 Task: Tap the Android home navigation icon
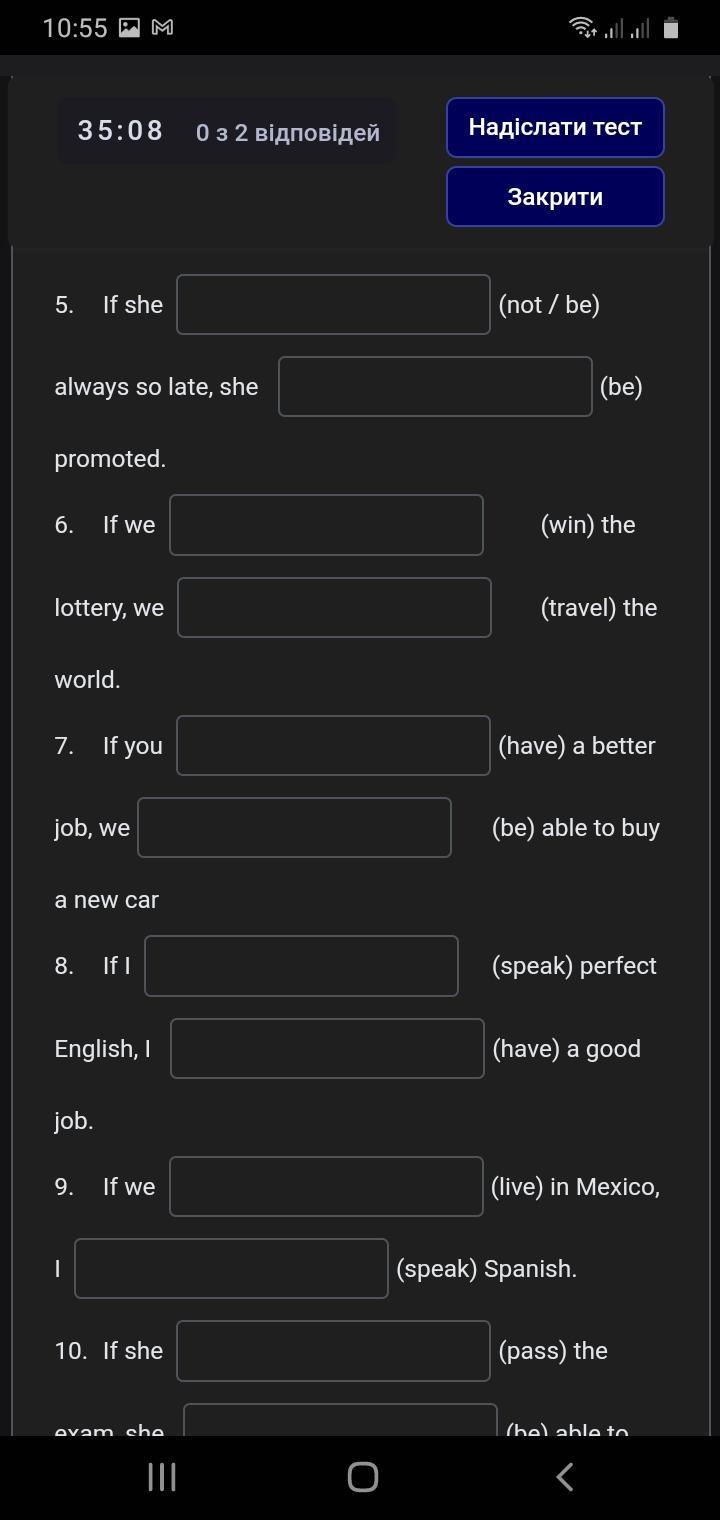362,1476
